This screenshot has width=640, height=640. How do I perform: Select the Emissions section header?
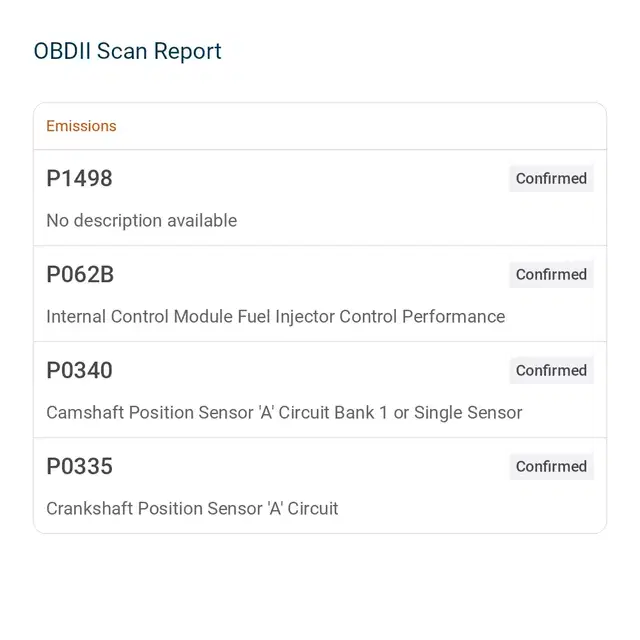[81, 126]
